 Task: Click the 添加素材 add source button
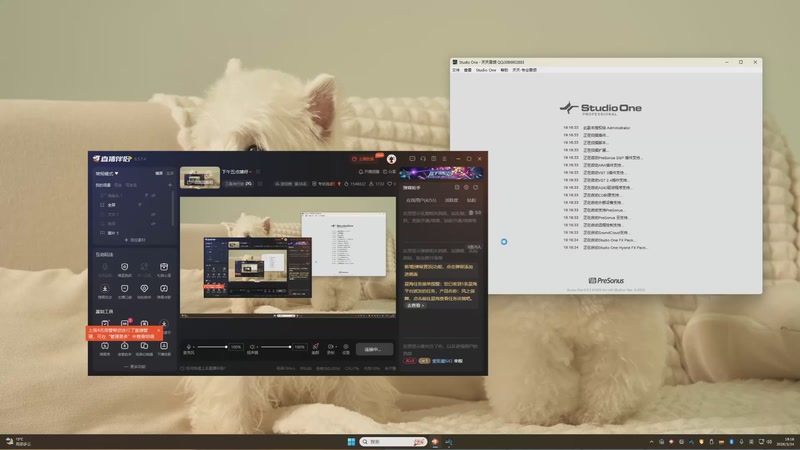coord(135,240)
